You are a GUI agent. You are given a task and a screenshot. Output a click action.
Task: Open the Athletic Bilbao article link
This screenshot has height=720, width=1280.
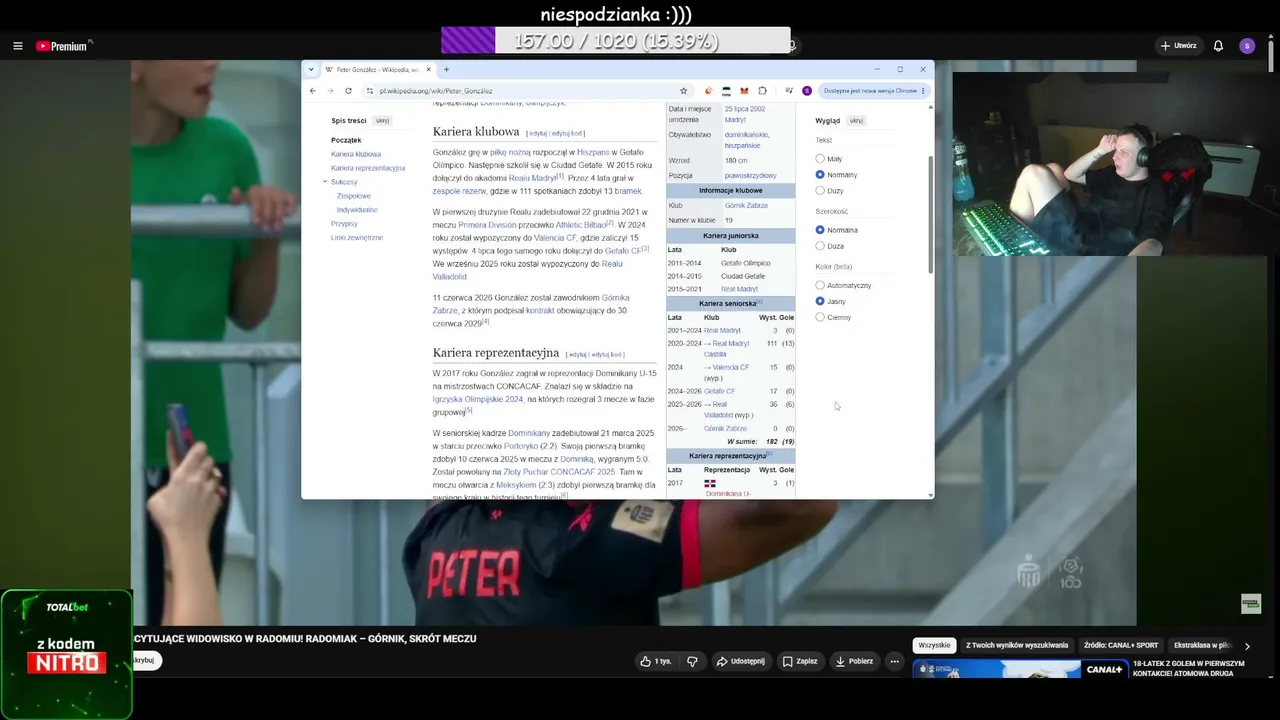click(581, 225)
